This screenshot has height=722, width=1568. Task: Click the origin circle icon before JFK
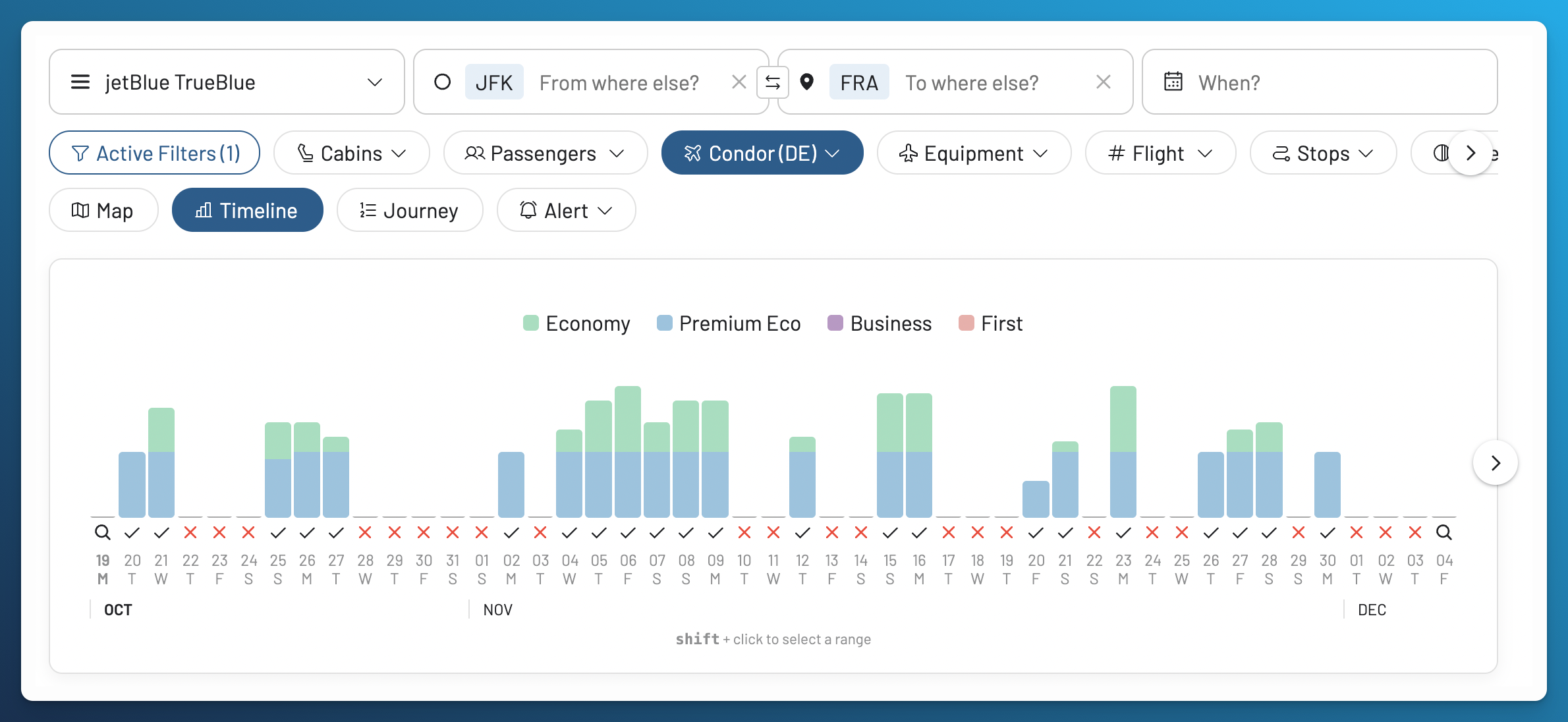(x=442, y=82)
